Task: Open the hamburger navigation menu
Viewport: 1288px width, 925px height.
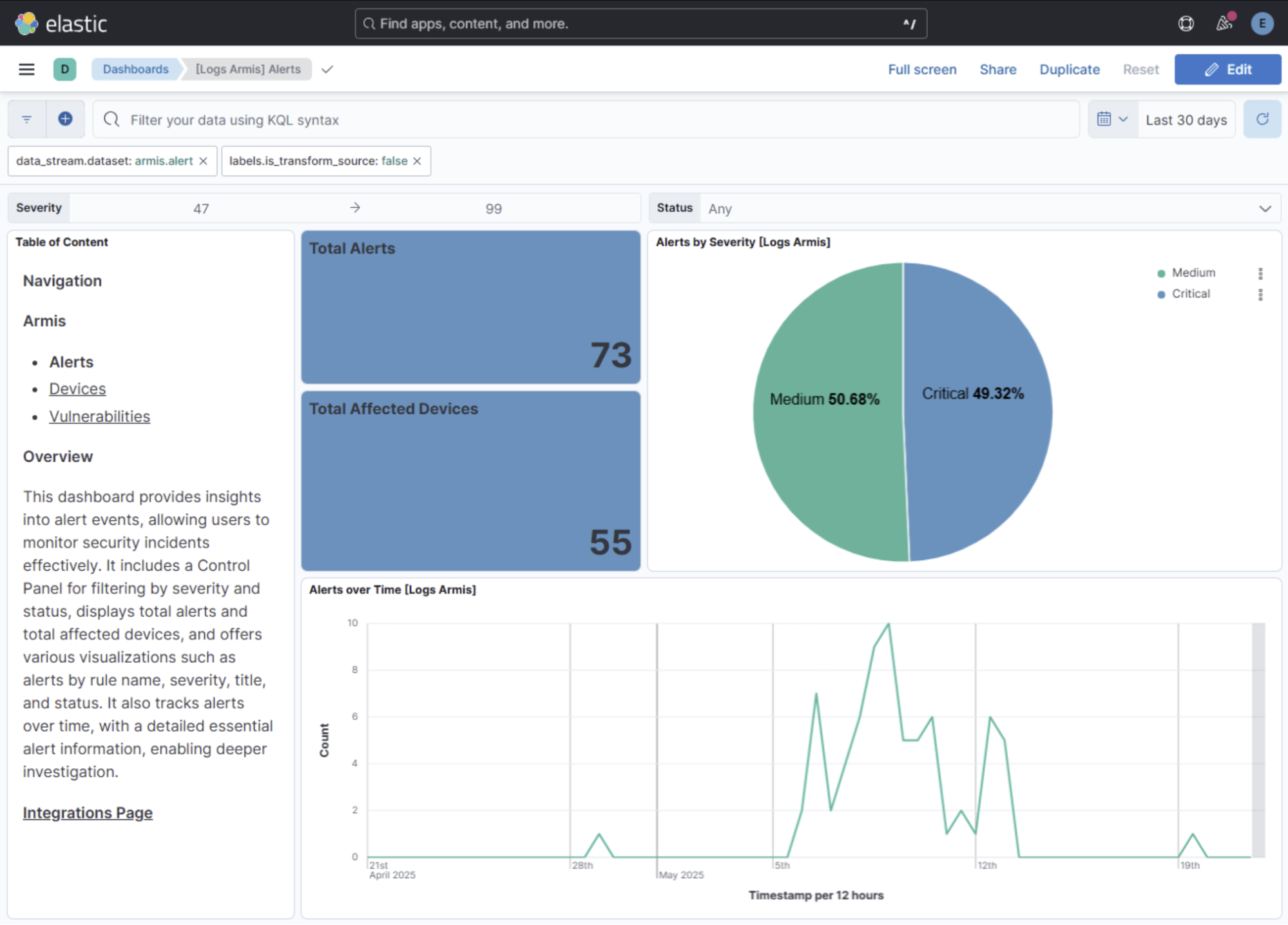Action: click(26, 69)
